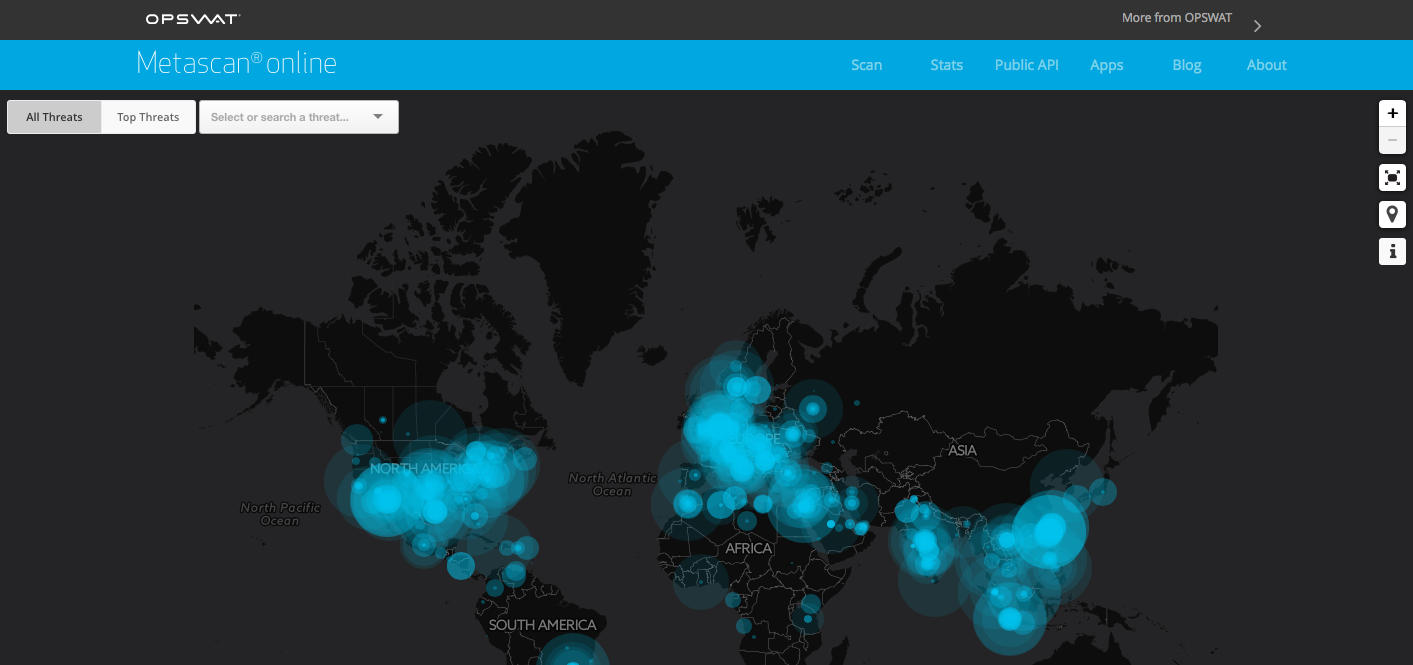
Task: Click the SOUTH AMERICA map label
Action: pyautogui.click(x=542, y=625)
